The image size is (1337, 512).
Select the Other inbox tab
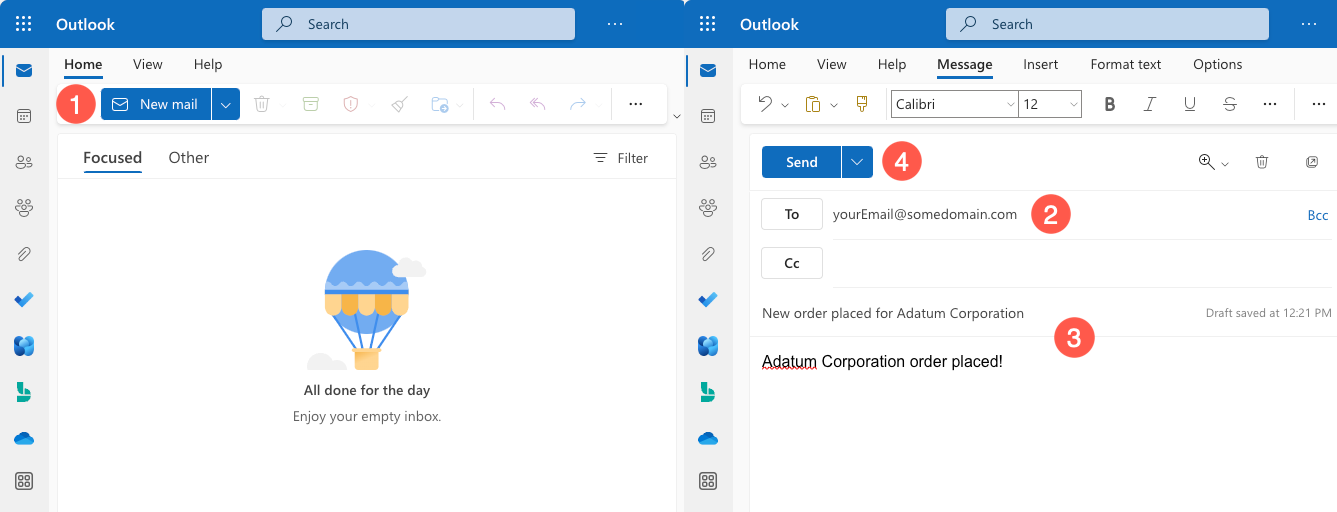point(189,157)
